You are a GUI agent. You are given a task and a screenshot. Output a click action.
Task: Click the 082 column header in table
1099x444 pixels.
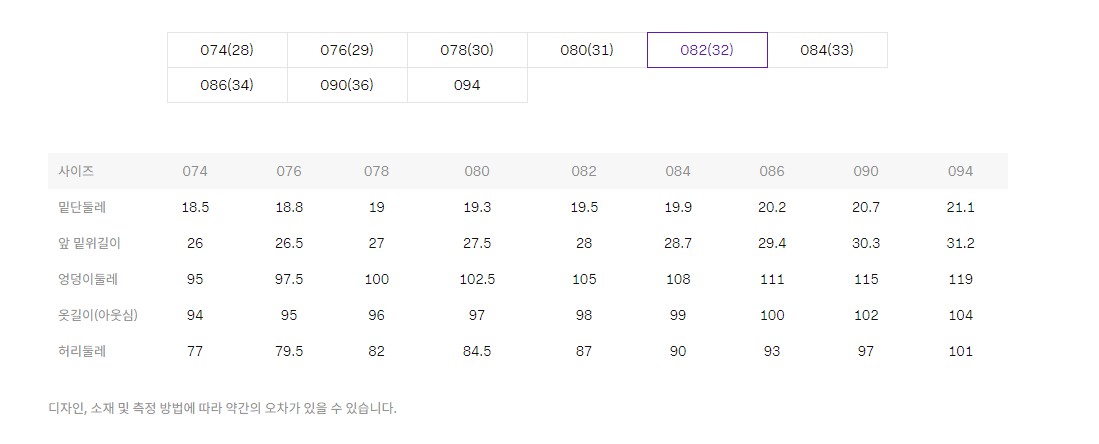tap(584, 171)
